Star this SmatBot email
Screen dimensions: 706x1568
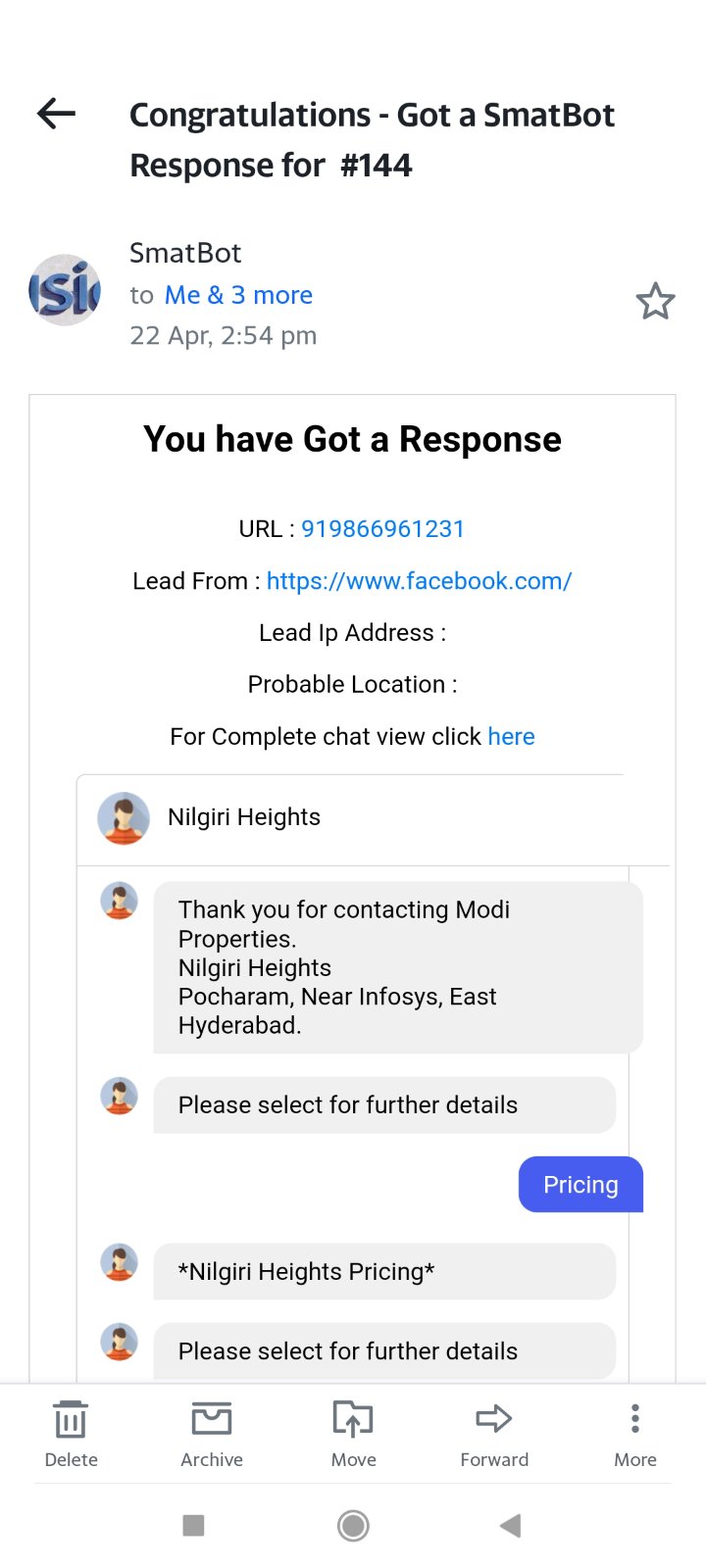click(655, 301)
